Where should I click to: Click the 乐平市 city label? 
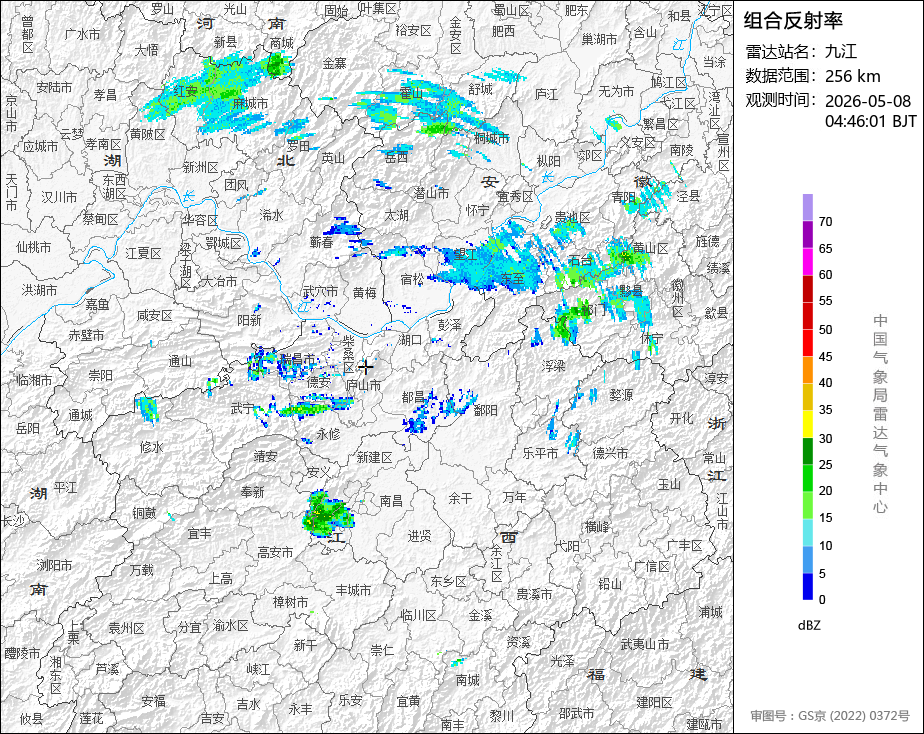point(540,453)
